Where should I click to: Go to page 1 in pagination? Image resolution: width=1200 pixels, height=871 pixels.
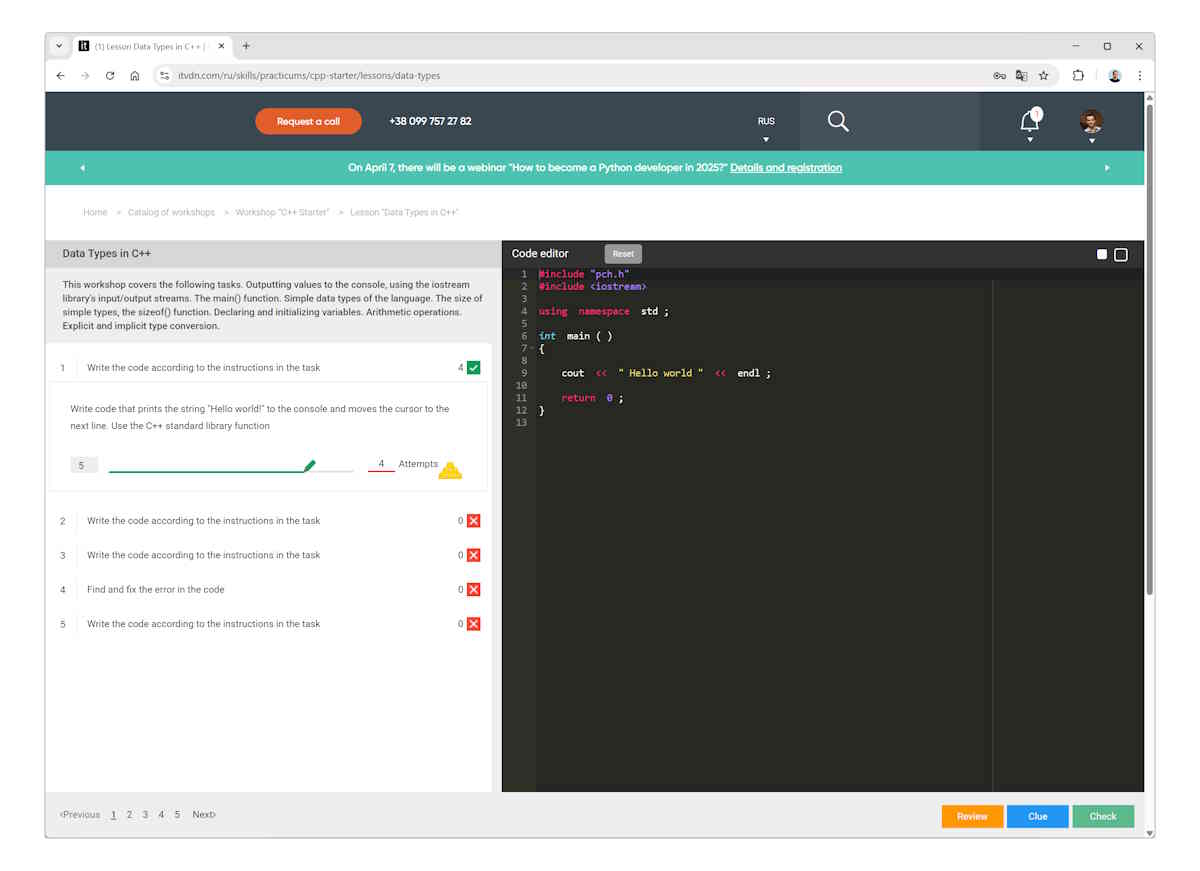[x=113, y=815]
